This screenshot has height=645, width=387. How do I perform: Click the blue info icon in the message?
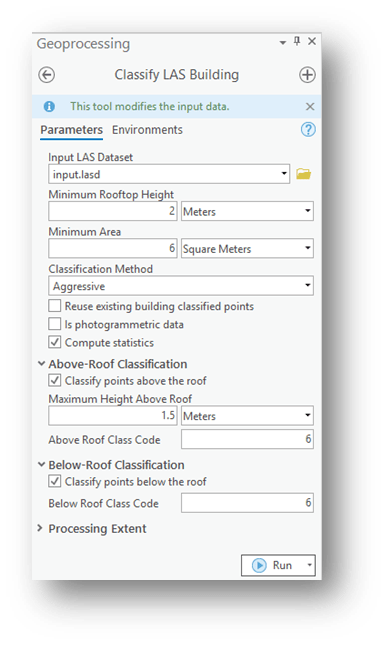tap(49, 107)
